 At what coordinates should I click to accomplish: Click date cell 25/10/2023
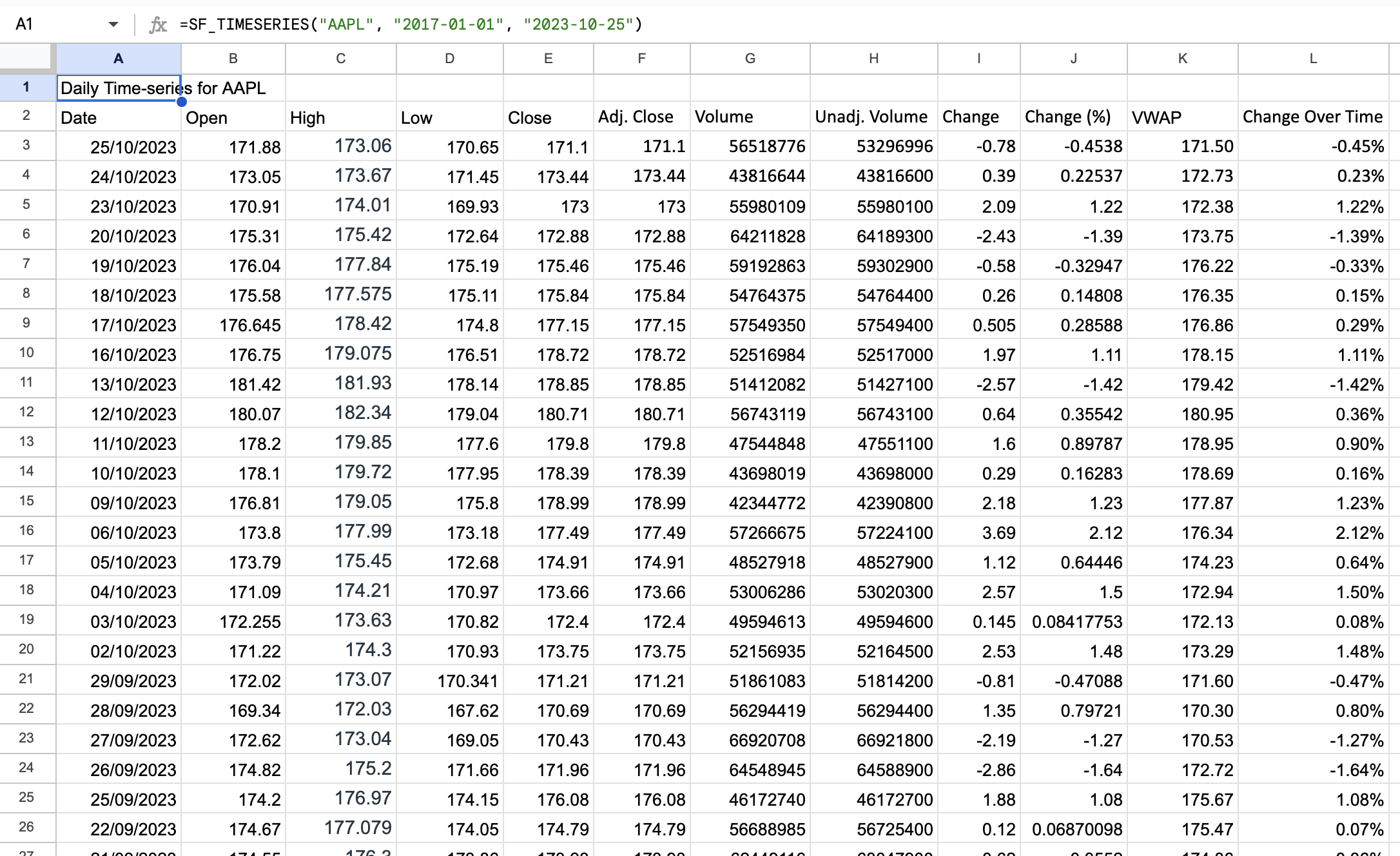119,146
